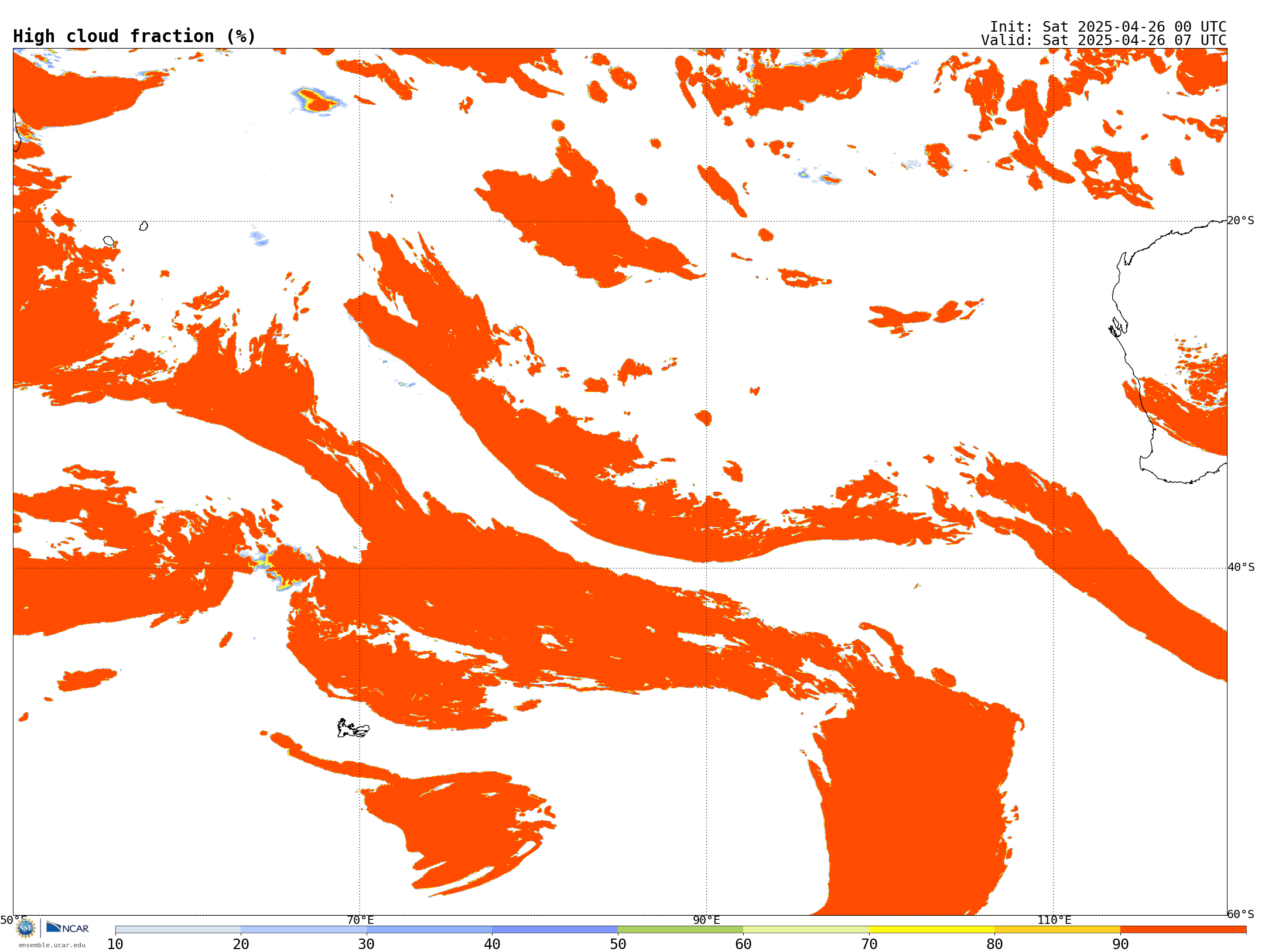This screenshot has height=952, width=1265.
Task: Click the colorbar tick label 90
Action: pyautogui.click(x=1120, y=944)
